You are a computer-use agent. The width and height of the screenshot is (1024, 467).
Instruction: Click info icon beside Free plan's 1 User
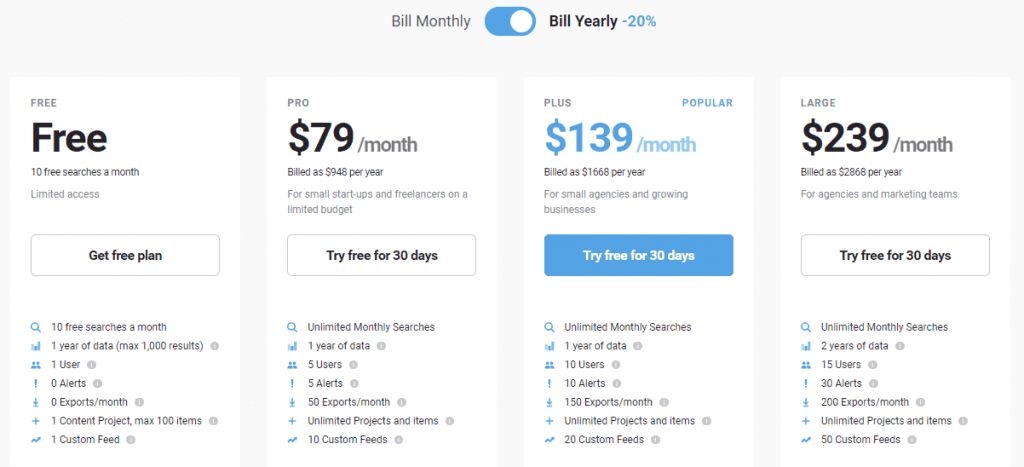[x=91, y=365]
